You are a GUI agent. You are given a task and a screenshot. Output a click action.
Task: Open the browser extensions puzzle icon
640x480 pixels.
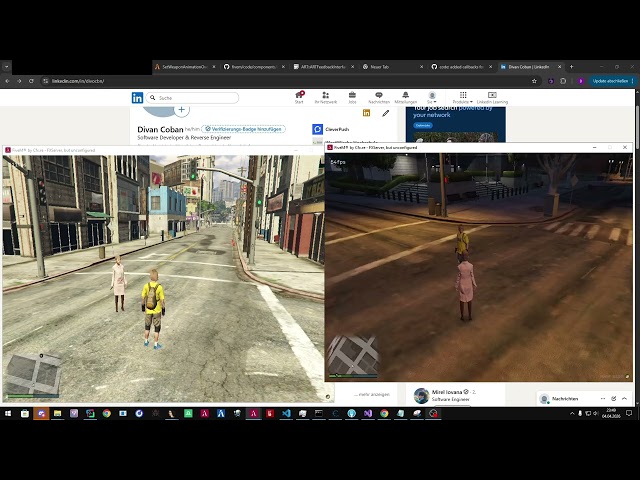pyautogui.click(x=563, y=81)
